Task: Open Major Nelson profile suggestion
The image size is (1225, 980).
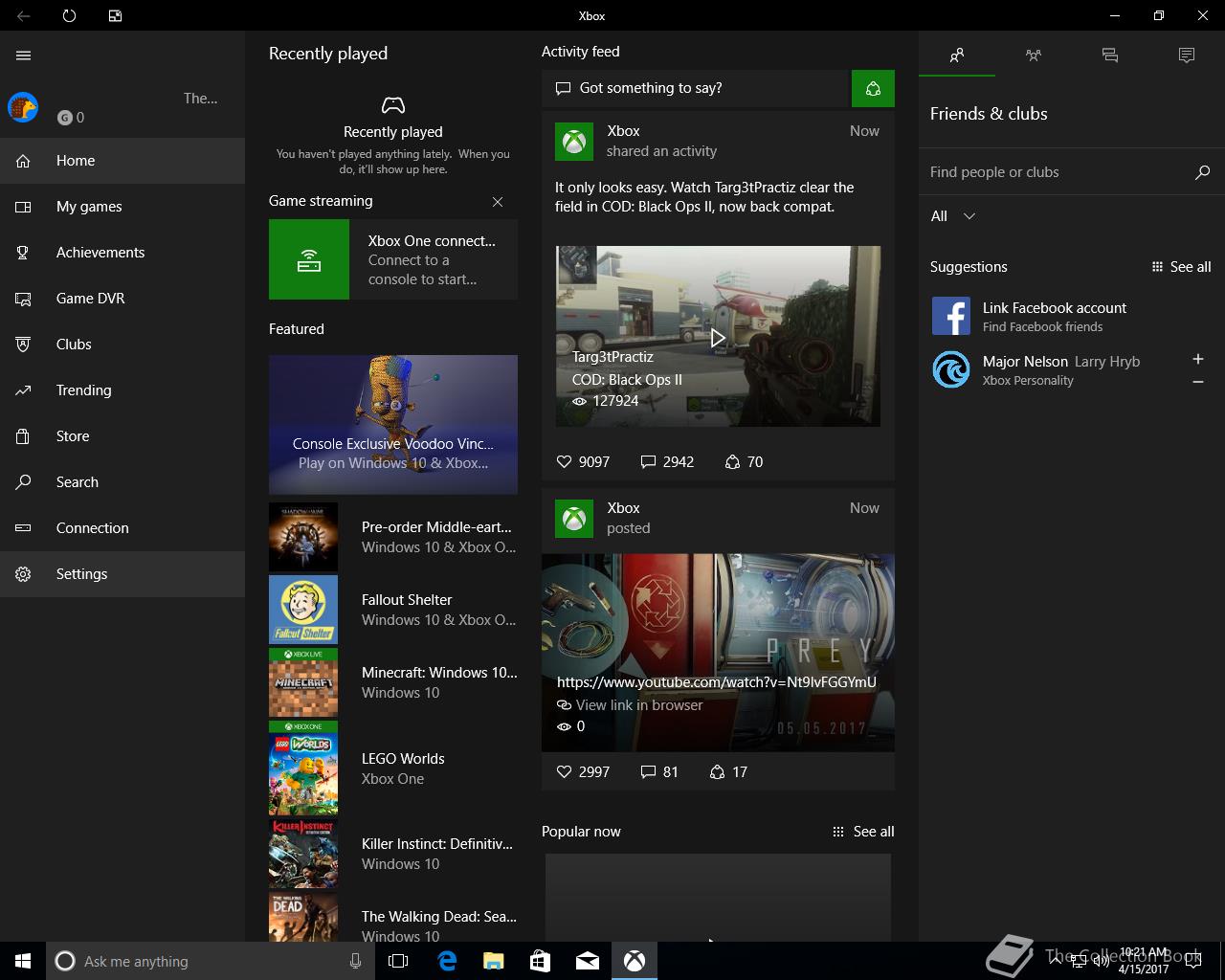Action: coord(1053,369)
